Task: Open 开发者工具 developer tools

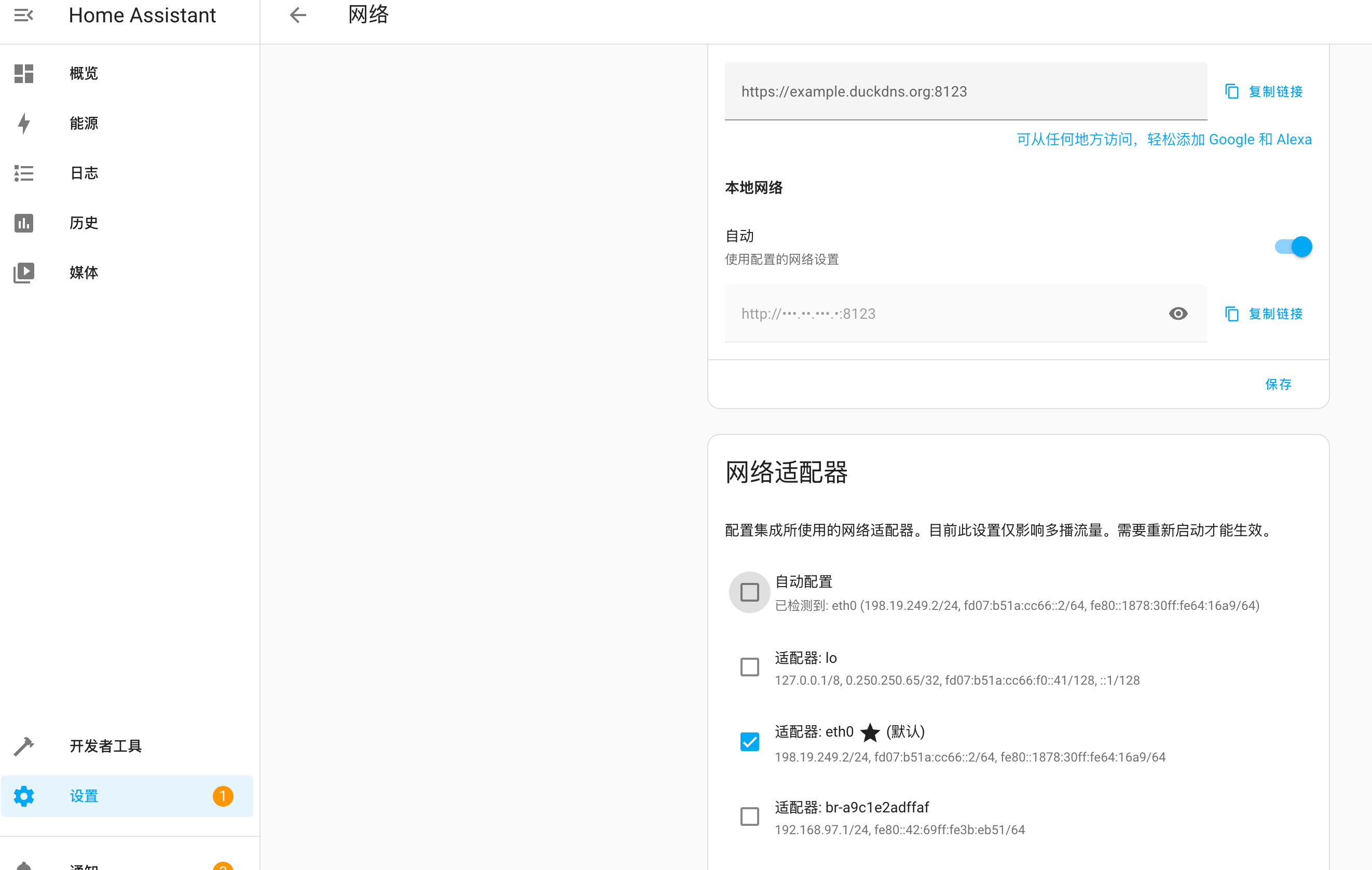Action: 105,746
